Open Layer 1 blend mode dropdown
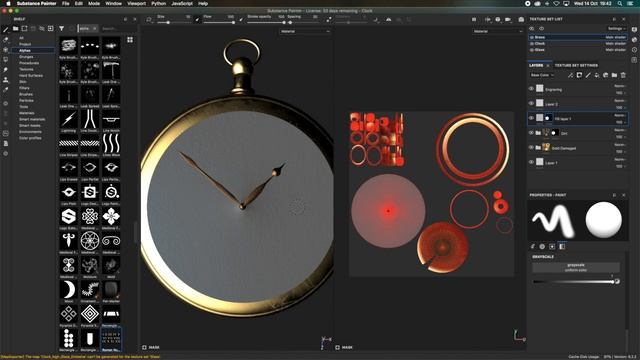 (620, 160)
